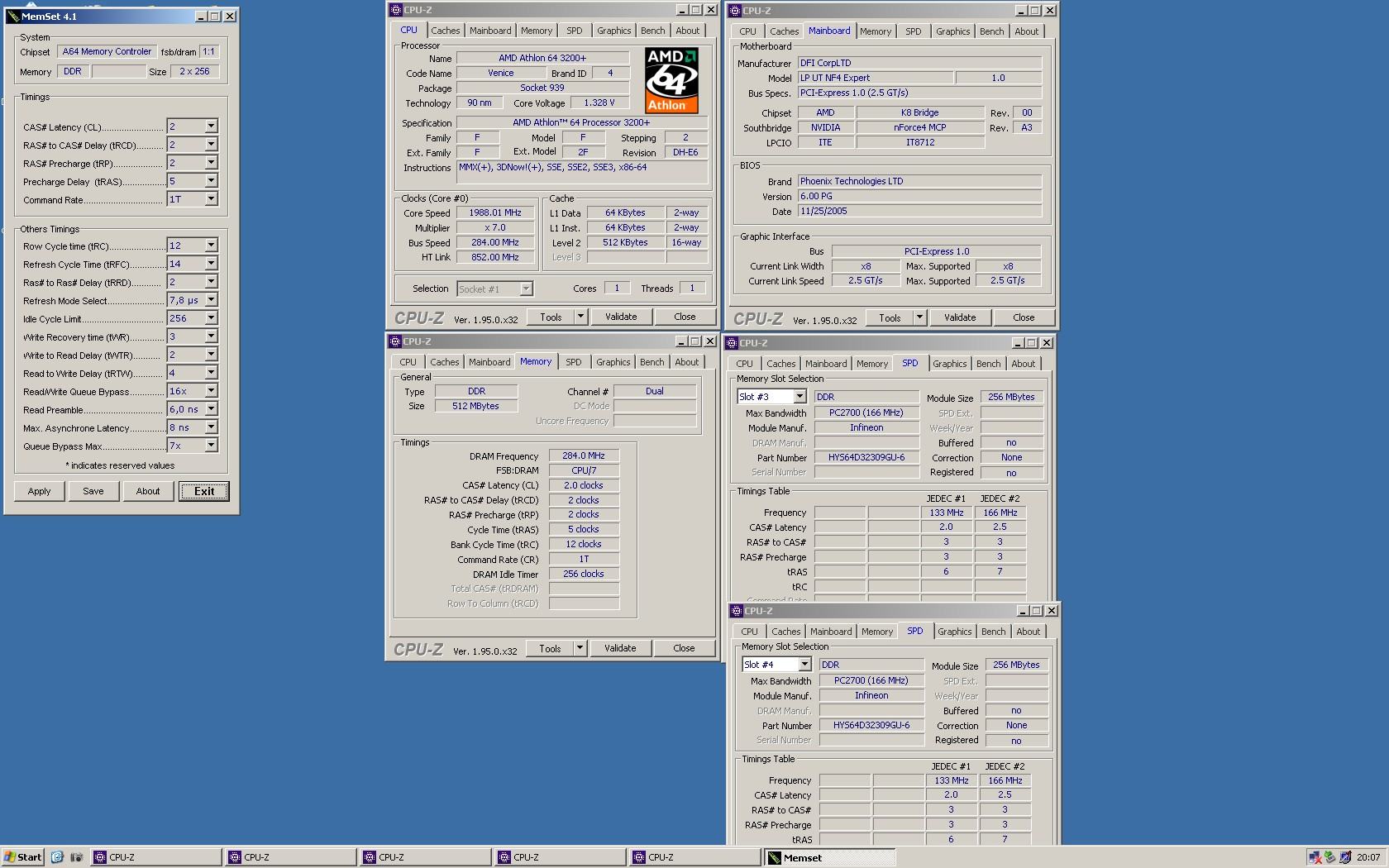Screen dimensions: 1389x868
Task: Click the taskbar clock showing 20:07
Action: (x=1368, y=857)
